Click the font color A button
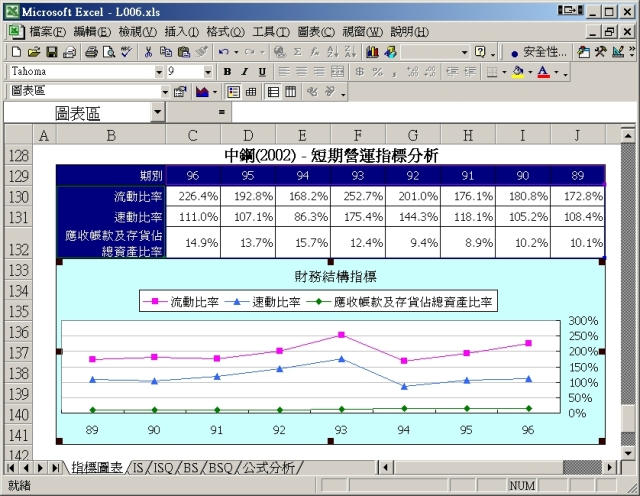Screen dimensions: 640x496 [543, 72]
